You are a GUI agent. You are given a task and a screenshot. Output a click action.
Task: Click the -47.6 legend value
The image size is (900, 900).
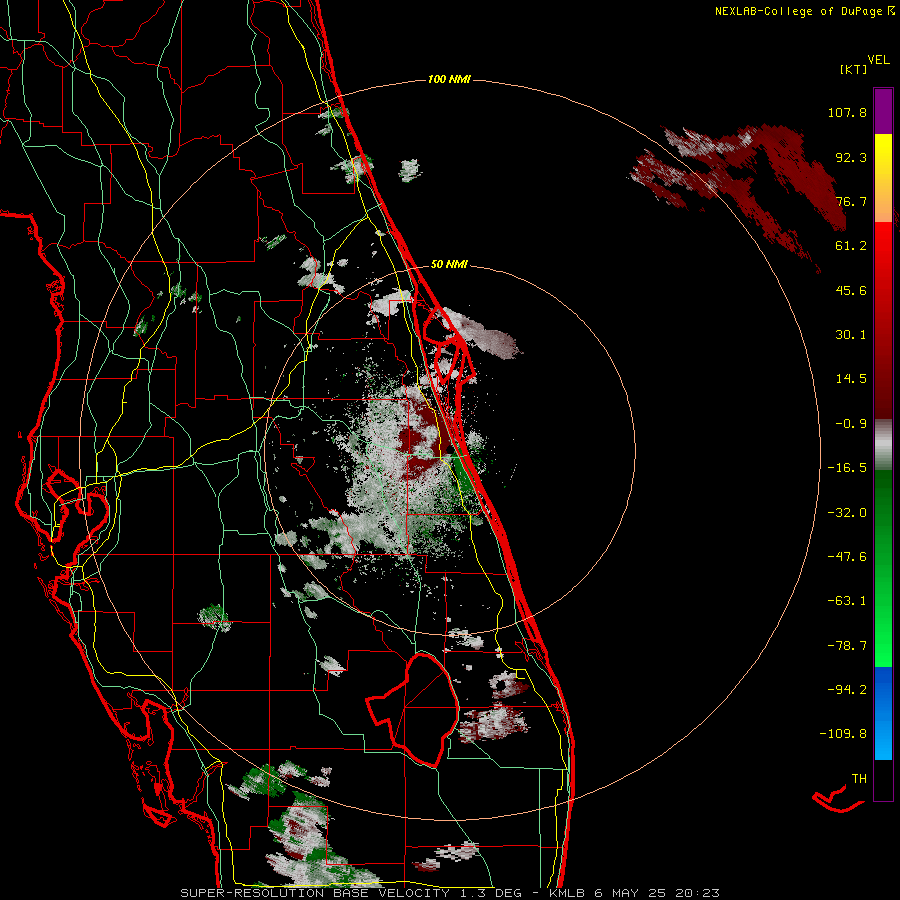[847, 557]
